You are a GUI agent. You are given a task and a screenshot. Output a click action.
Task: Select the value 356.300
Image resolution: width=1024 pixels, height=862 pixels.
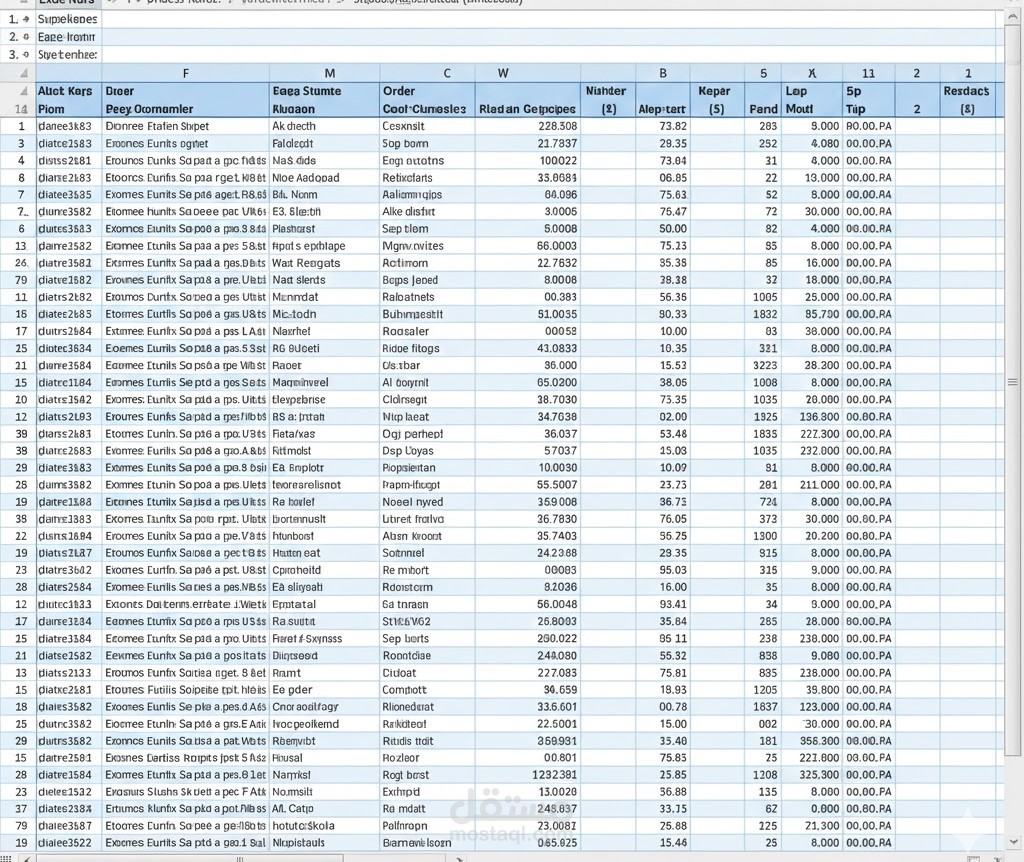tap(812, 741)
